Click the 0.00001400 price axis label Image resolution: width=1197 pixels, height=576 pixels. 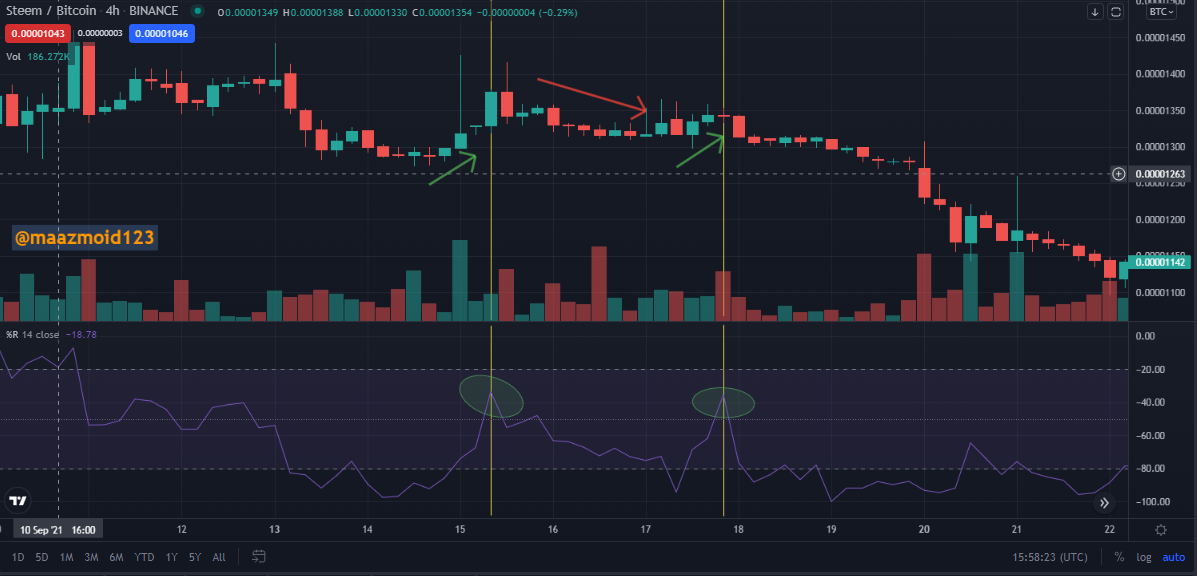pos(1160,74)
